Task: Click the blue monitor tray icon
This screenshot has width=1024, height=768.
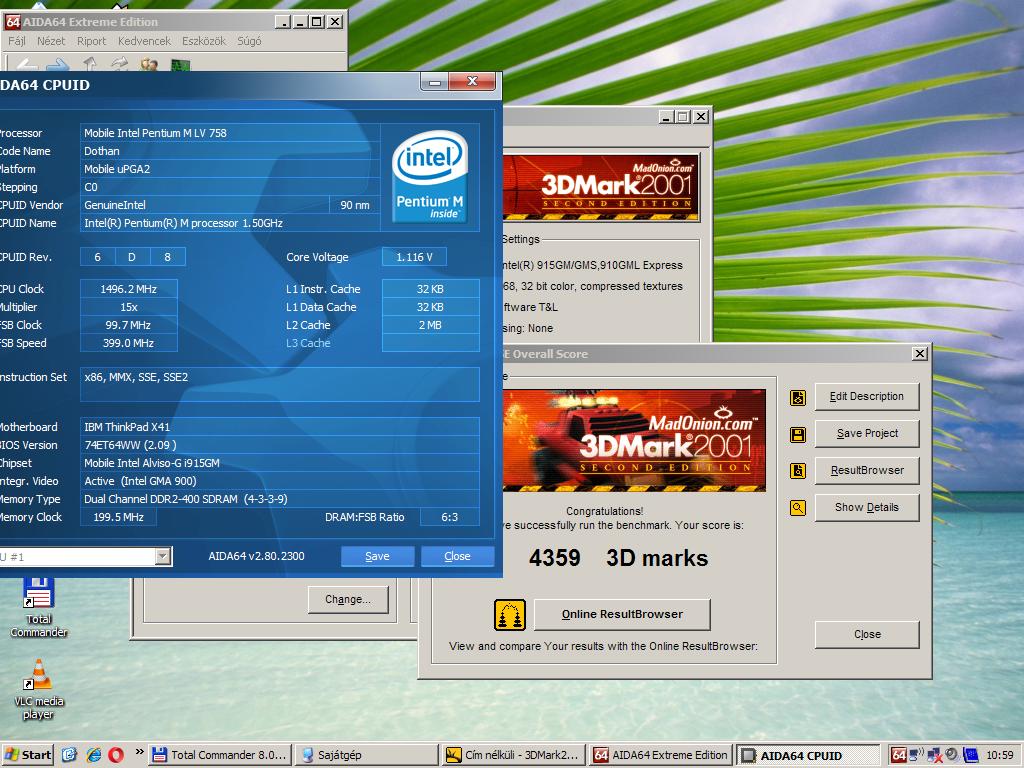Action: (970, 755)
